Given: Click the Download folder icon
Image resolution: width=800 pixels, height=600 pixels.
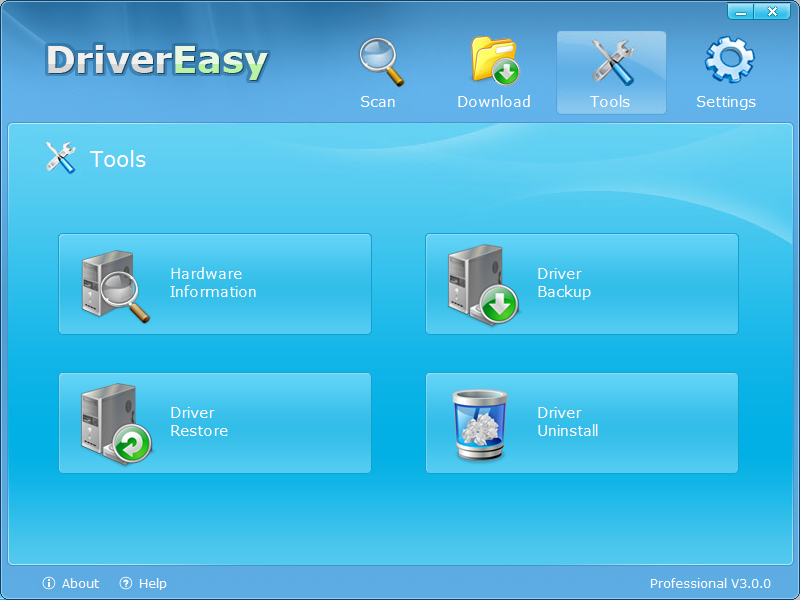Looking at the screenshot, I should [494, 60].
